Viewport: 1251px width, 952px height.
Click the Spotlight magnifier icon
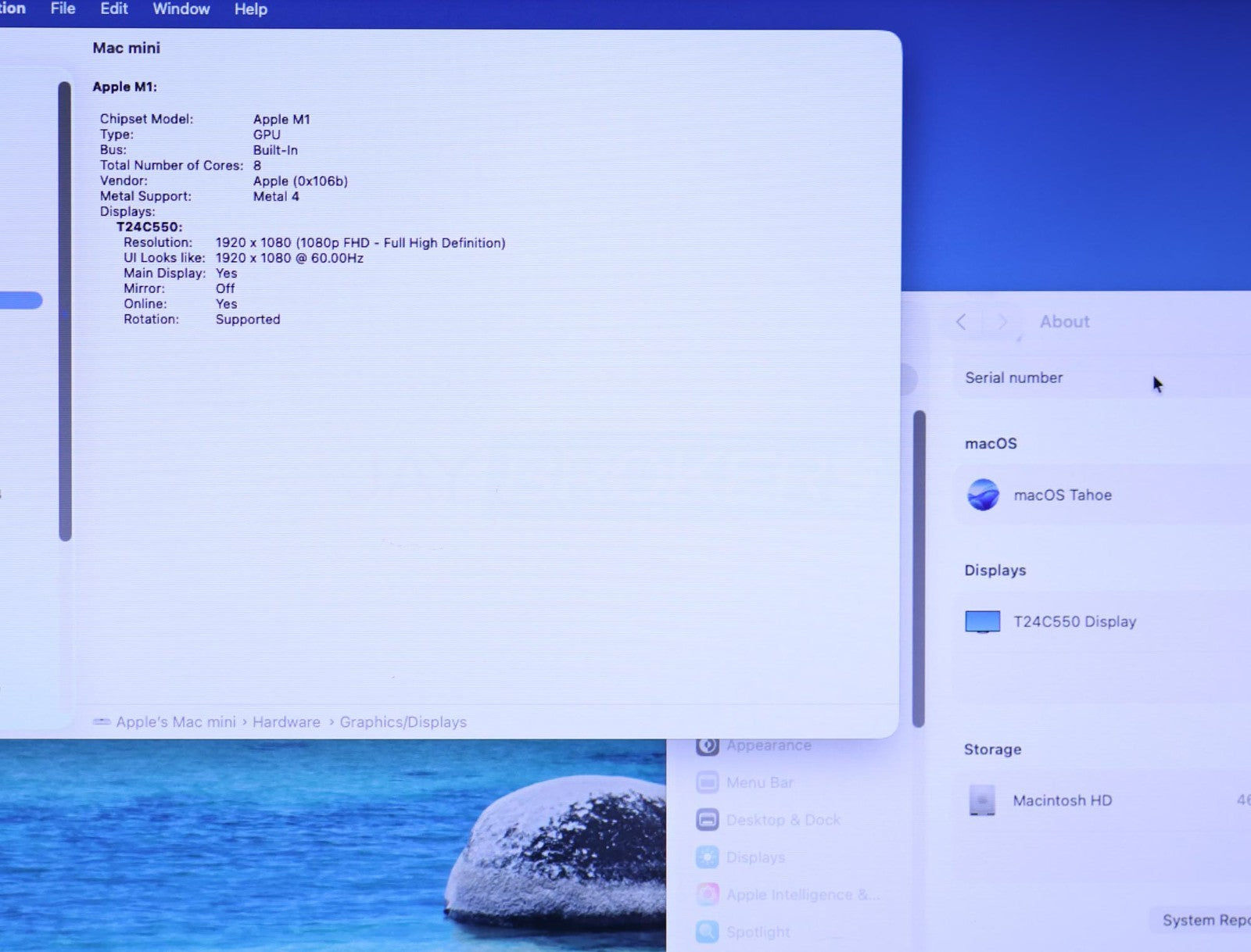(x=708, y=931)
